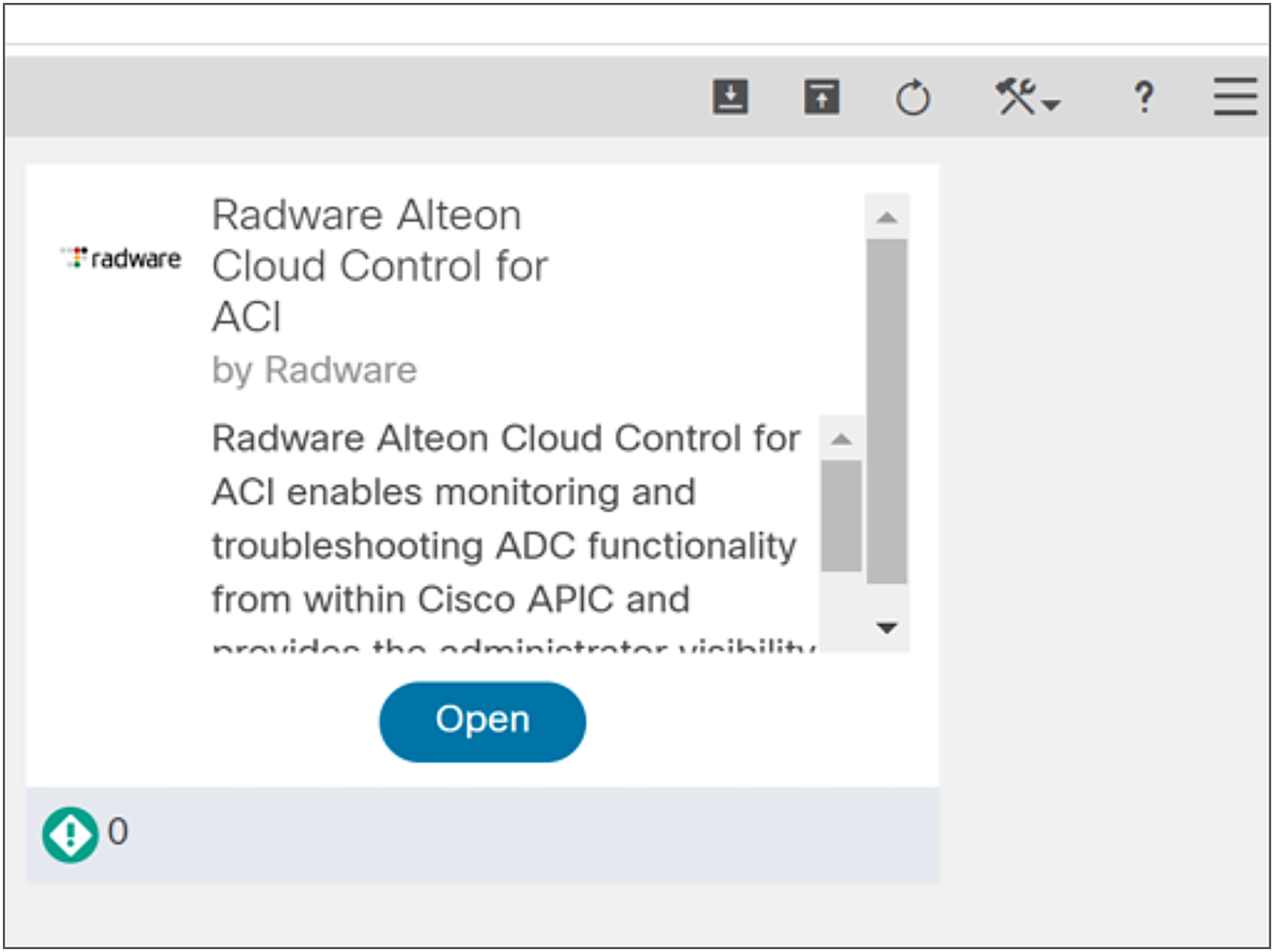Click outer scrollbar up arrow on card
Image resolution: width=1274 pixels, height=952 pixels.
tap(886, 217)
